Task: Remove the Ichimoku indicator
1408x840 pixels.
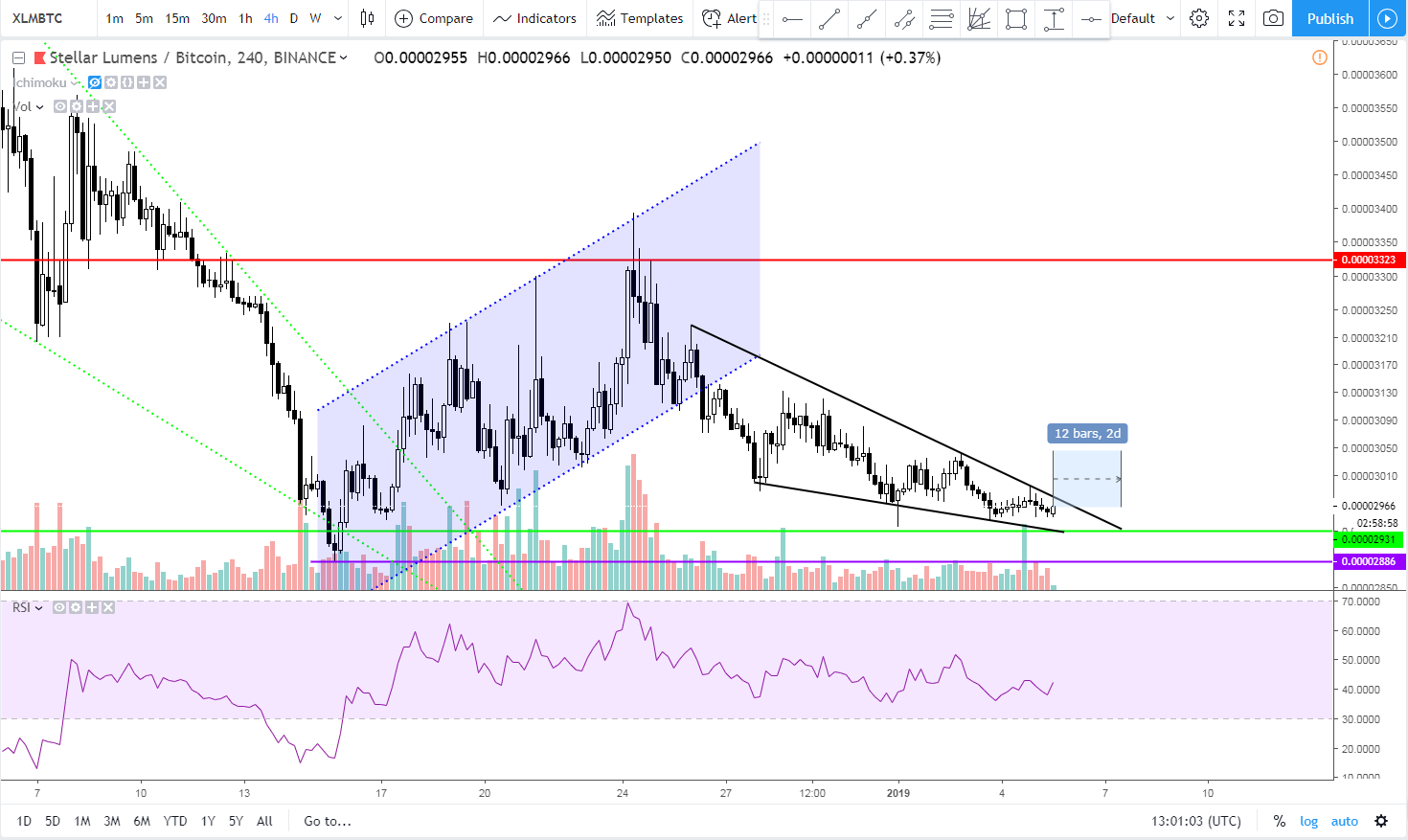Action: click(160, 82)
